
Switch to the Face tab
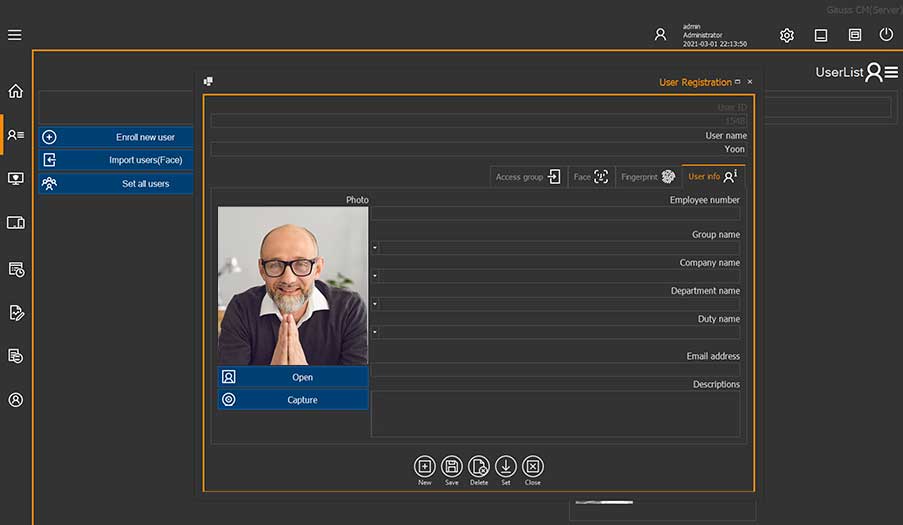click(591, 177)
